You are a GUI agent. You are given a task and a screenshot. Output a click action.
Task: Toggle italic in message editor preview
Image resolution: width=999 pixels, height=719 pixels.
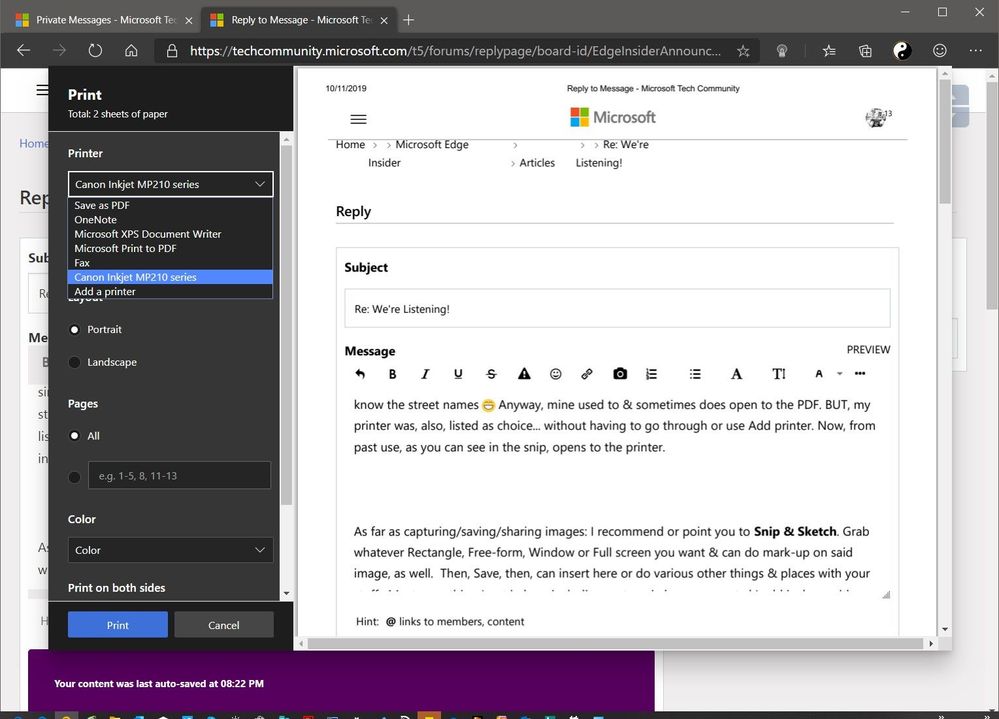[425, 374]
